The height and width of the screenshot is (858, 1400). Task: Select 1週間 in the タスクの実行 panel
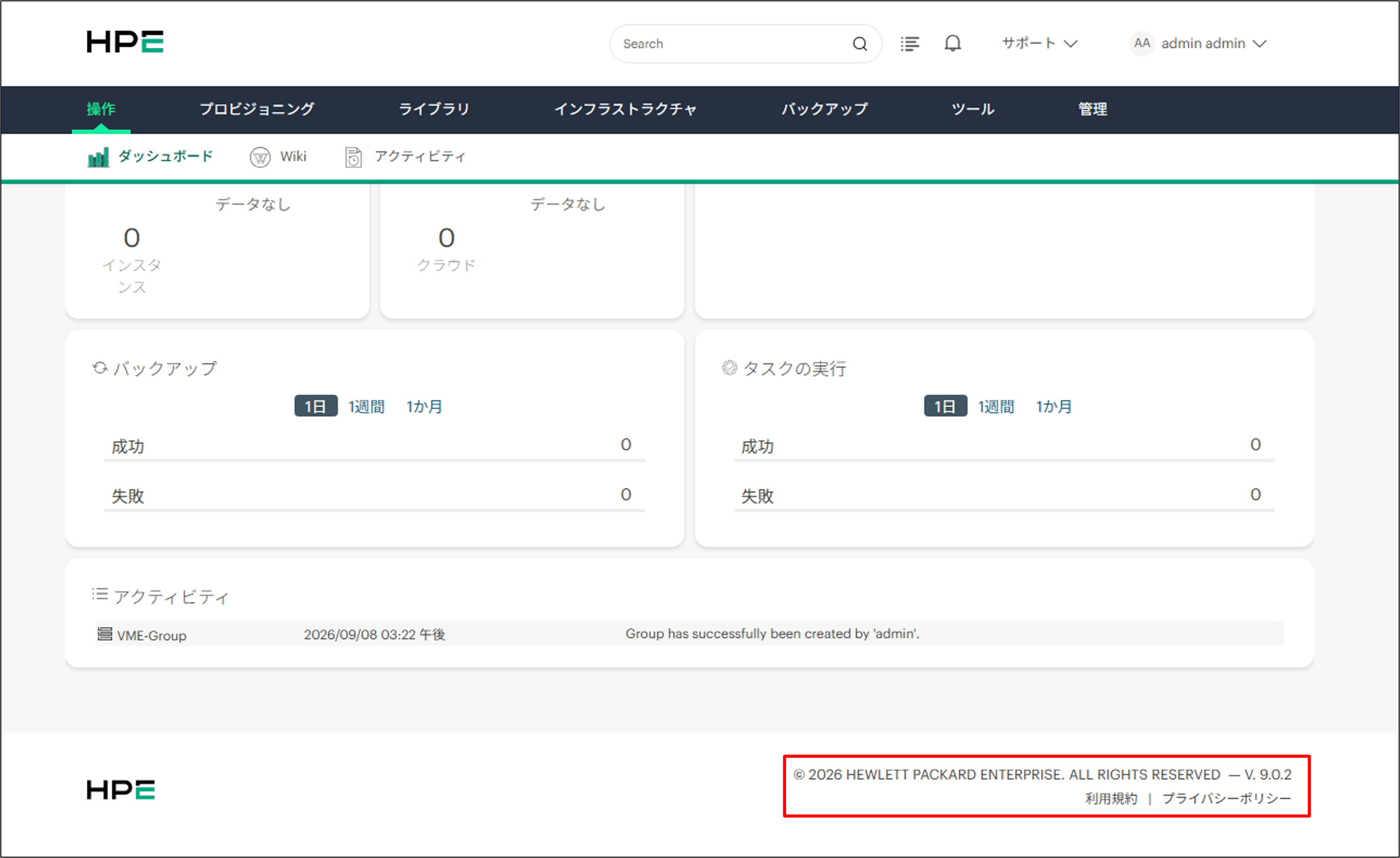(996, 406)
